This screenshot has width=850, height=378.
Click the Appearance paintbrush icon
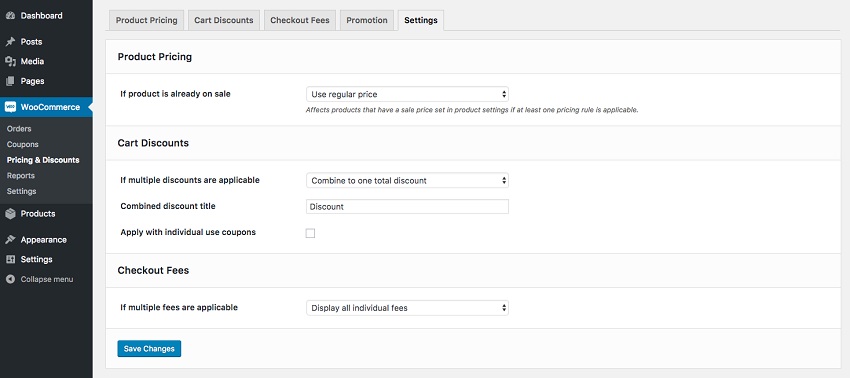tap(10, 240)
